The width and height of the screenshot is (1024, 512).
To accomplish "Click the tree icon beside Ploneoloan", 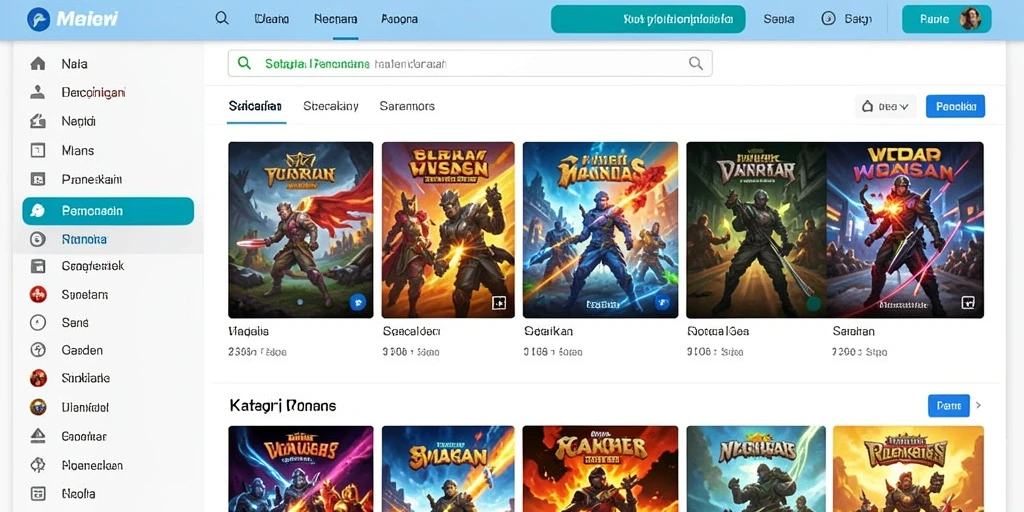I will click(38, 465).
